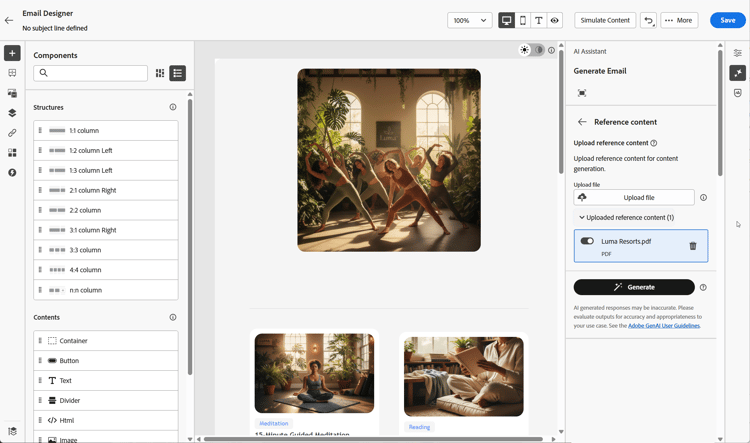This screenshot has height=443, width=750.
Task: Click the Generate button
Action: click(634, 287)
